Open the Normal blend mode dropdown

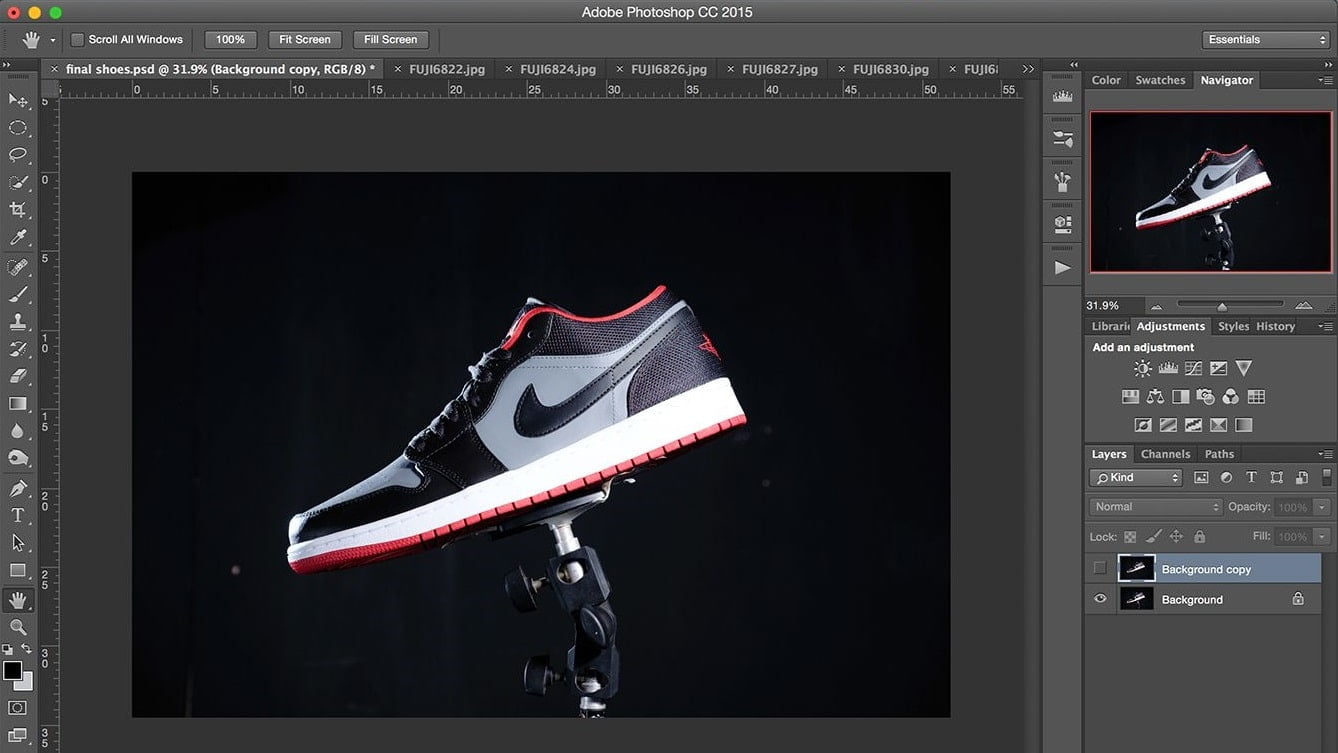point(1155,507)
